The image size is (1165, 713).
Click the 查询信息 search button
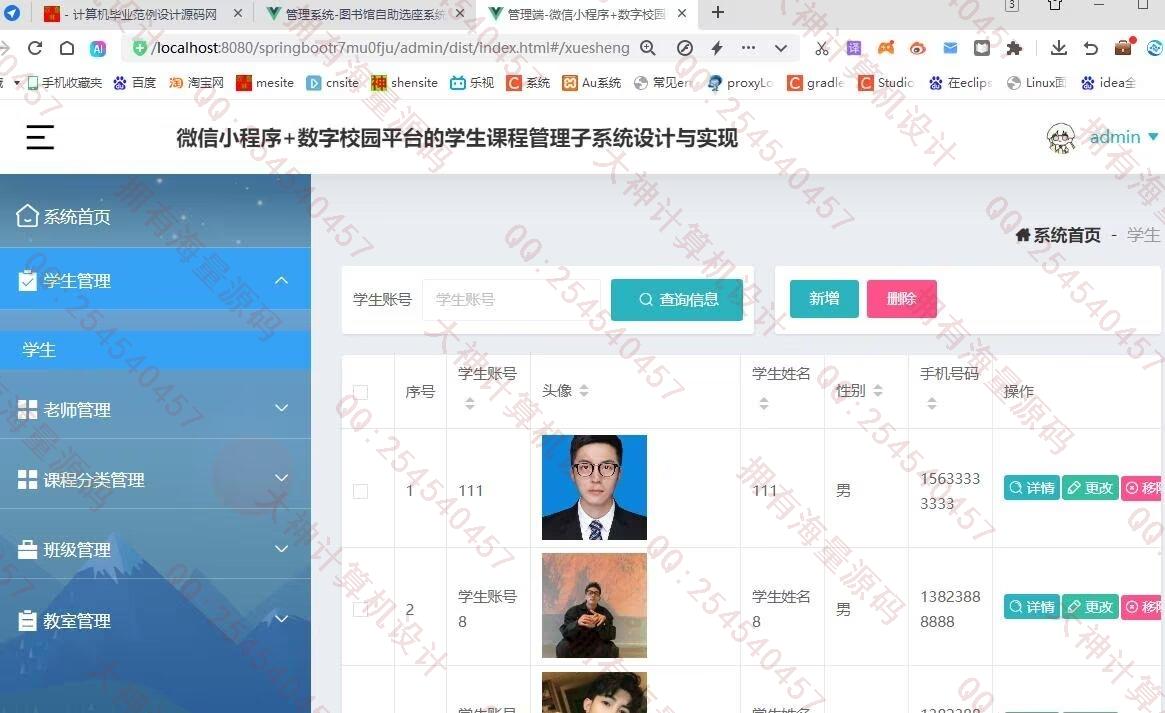[677, 299]
